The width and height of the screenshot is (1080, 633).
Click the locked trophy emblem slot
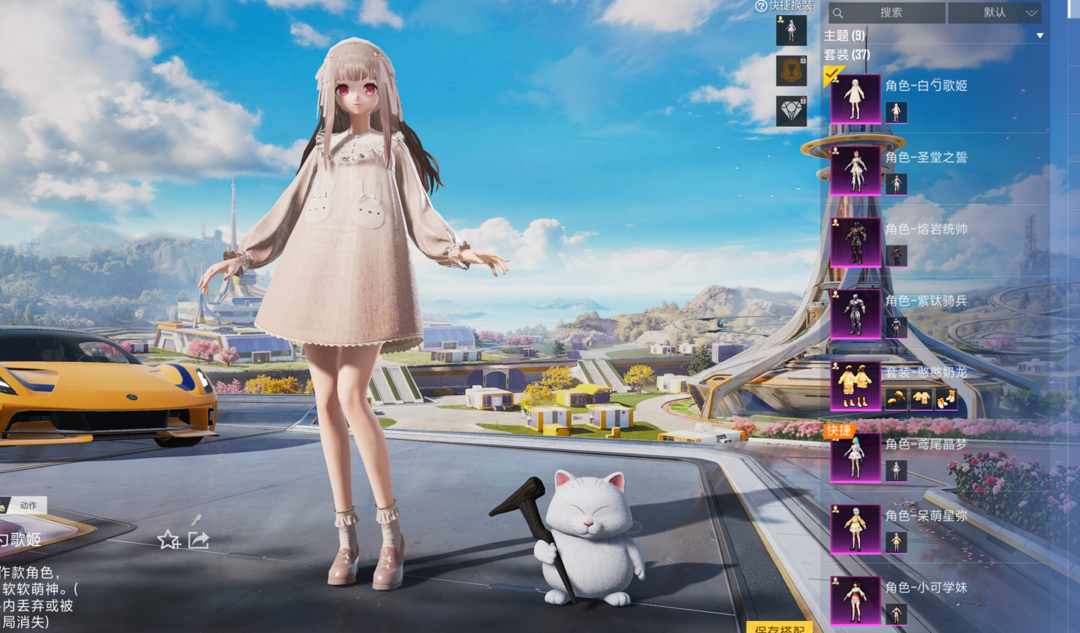(791, 71)
